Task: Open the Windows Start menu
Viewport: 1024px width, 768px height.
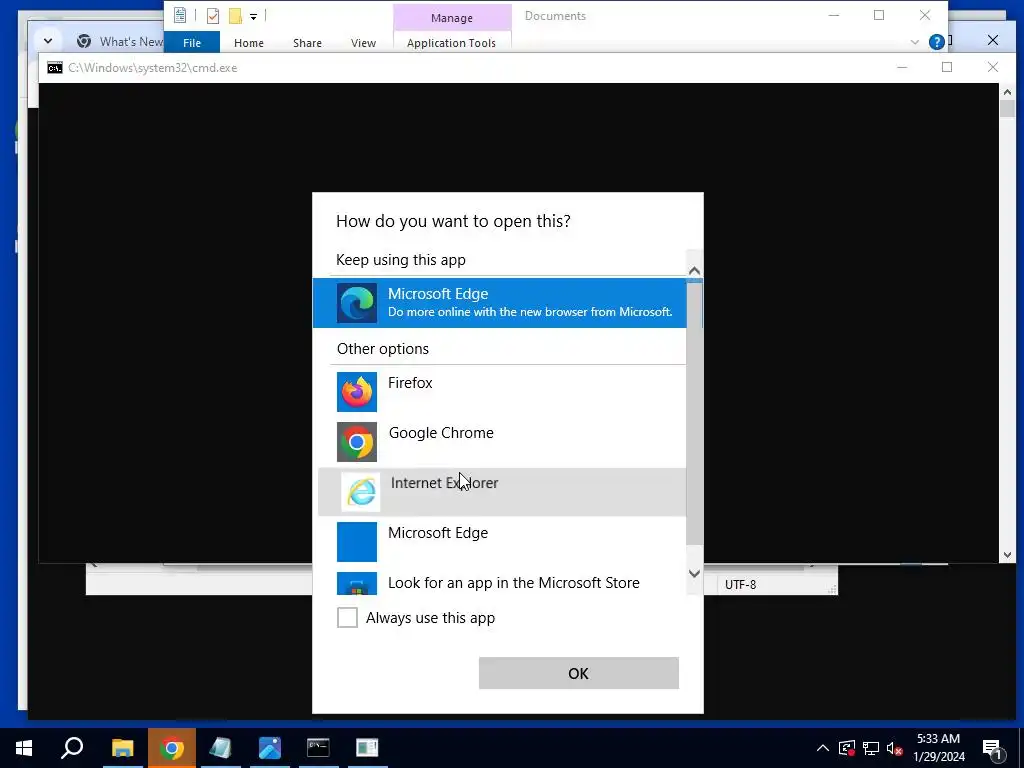Action: click(24, 748)
